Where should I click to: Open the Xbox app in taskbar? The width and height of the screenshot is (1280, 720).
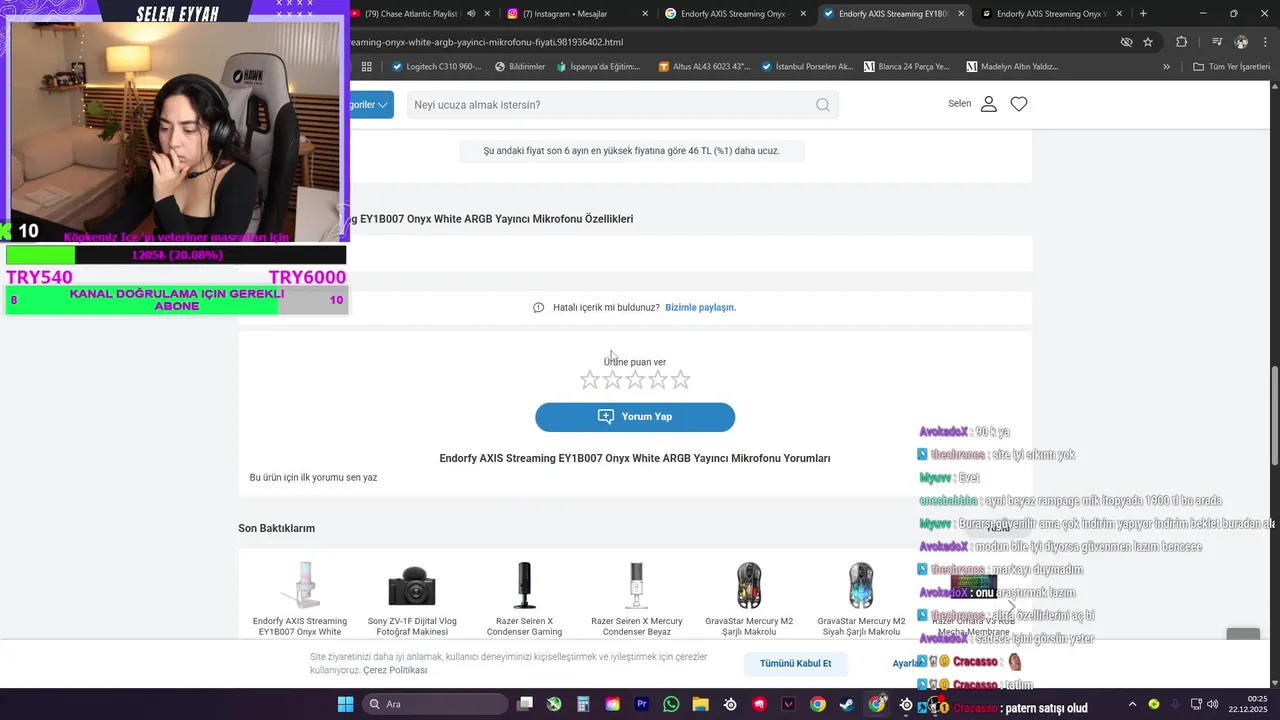[554, 704]
